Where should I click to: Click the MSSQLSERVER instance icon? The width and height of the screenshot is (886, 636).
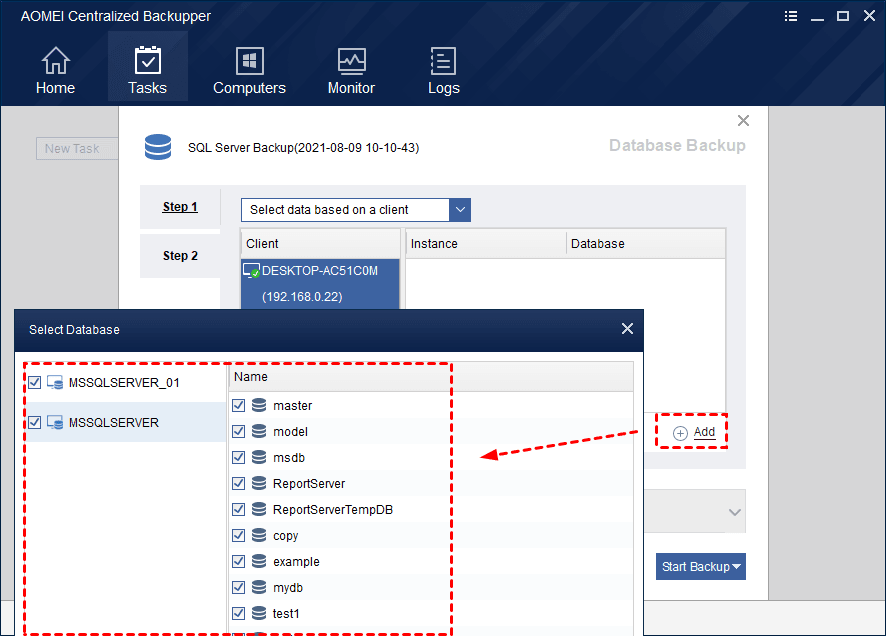[x=55, y=422]
